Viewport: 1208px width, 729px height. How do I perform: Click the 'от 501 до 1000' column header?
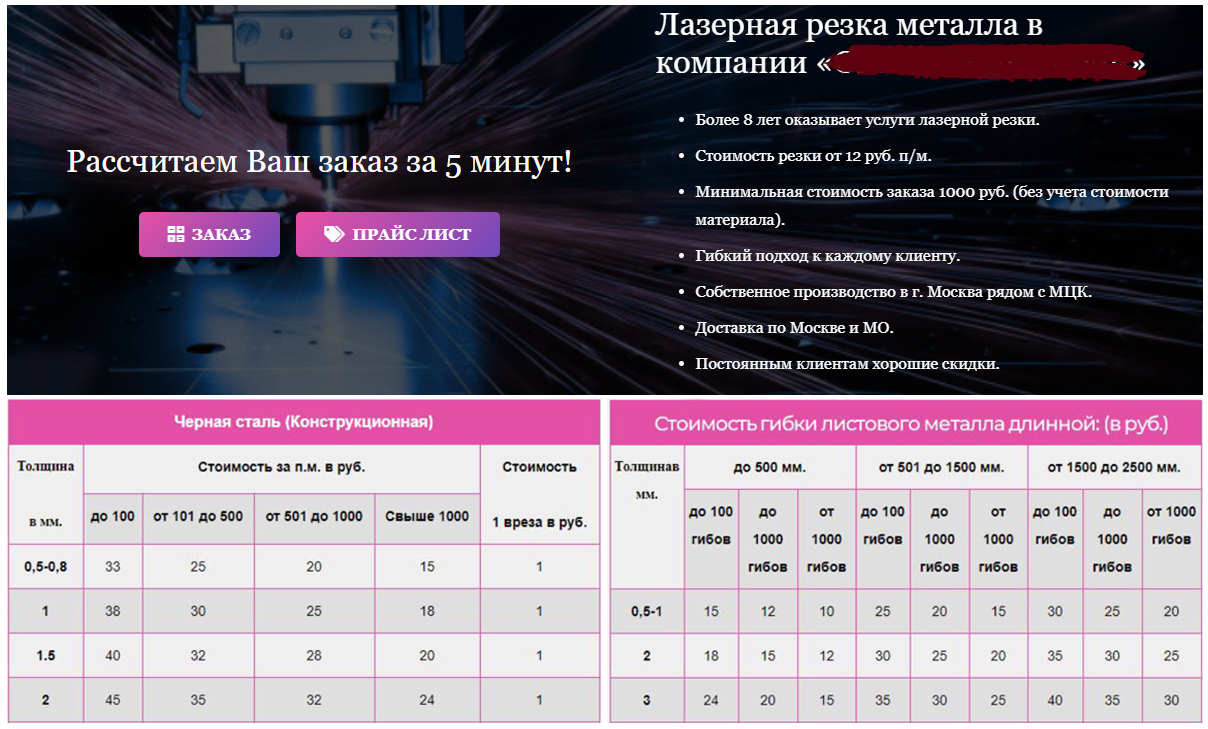click(x=314, y=516)
